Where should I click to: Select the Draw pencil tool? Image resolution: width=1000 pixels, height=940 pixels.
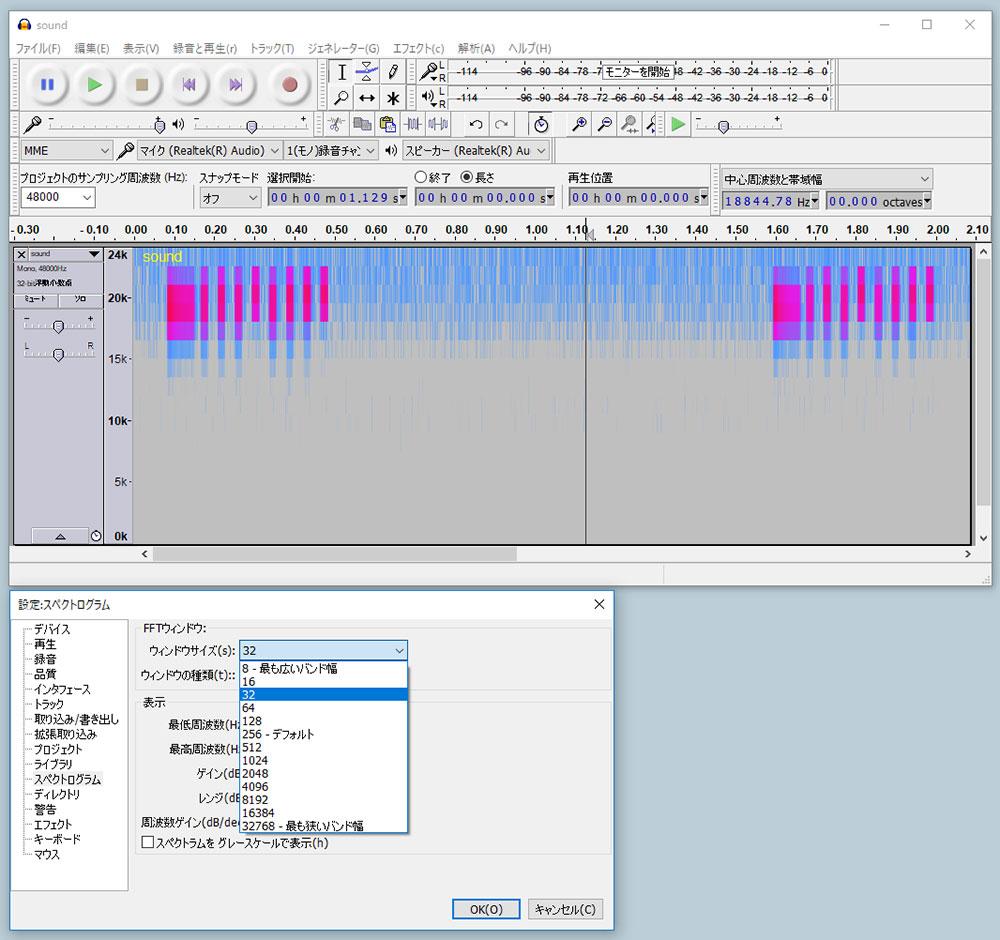393,72
